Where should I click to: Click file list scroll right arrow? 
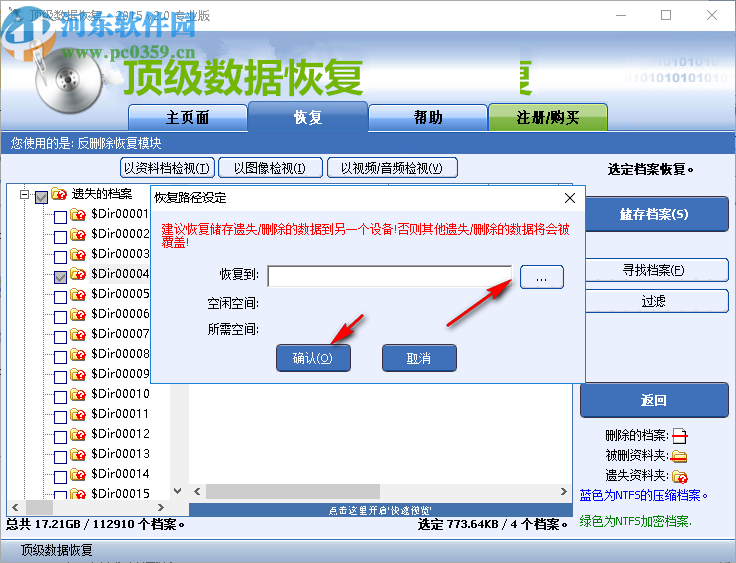[x=563, y=492]
